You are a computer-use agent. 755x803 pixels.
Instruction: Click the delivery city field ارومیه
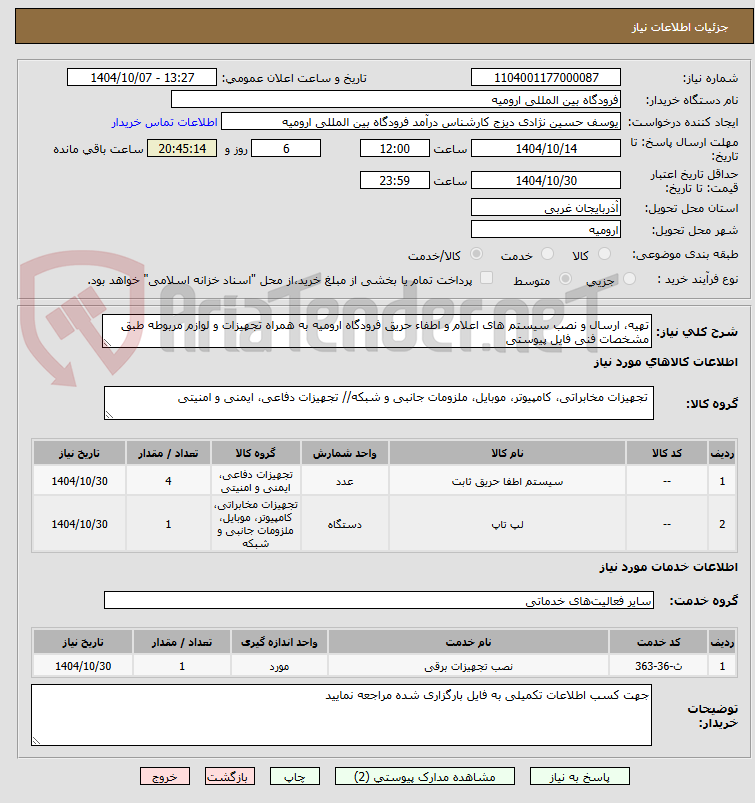pyautogui.click(x=546, y=229)
